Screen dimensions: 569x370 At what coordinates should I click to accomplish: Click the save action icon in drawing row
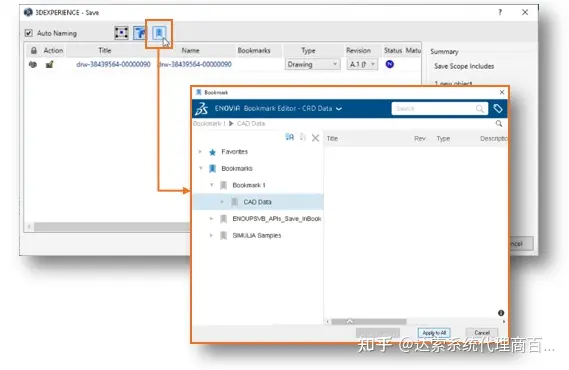tap(49, 65)
